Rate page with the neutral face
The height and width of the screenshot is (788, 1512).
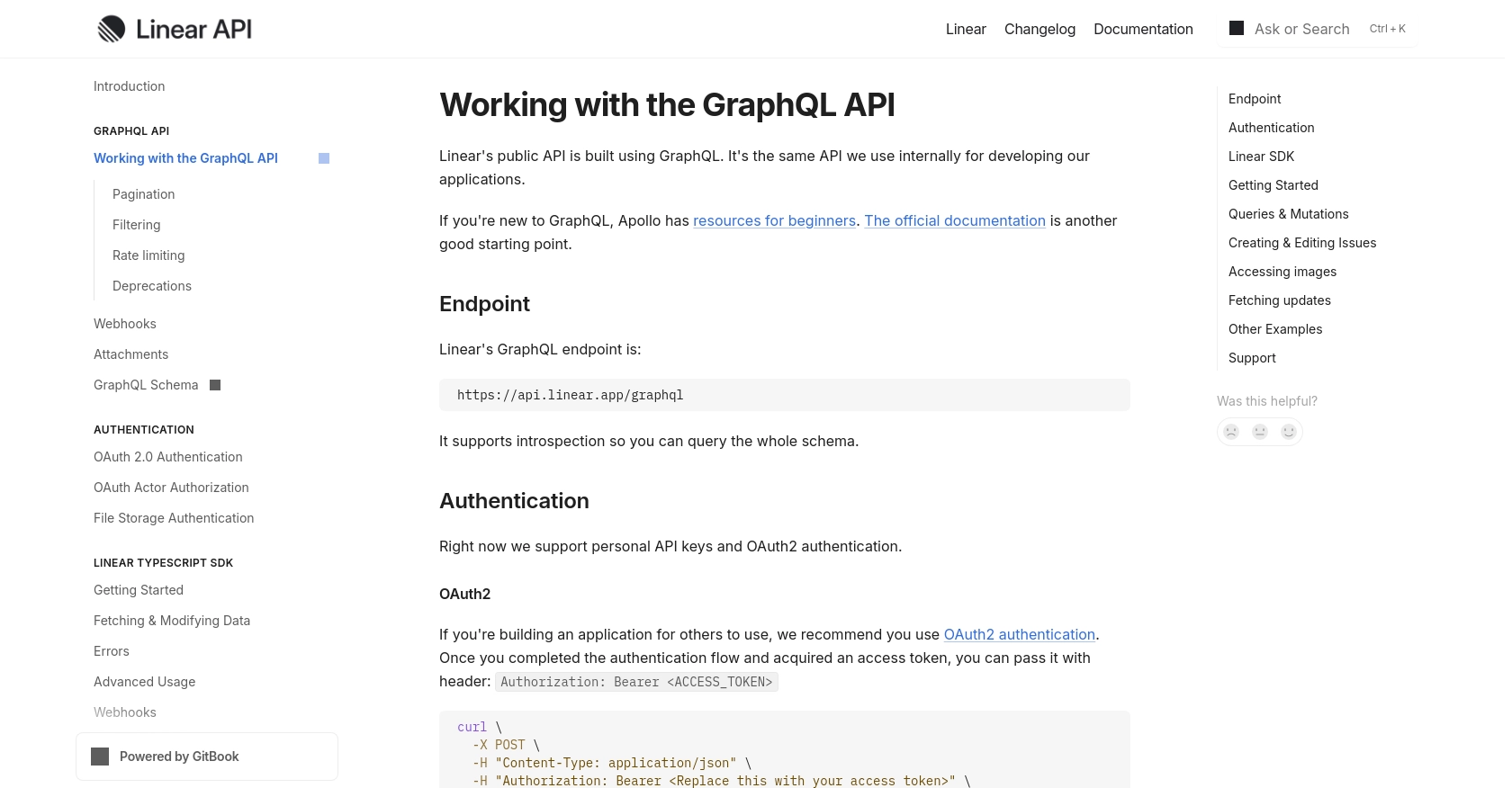[1260, 432]
